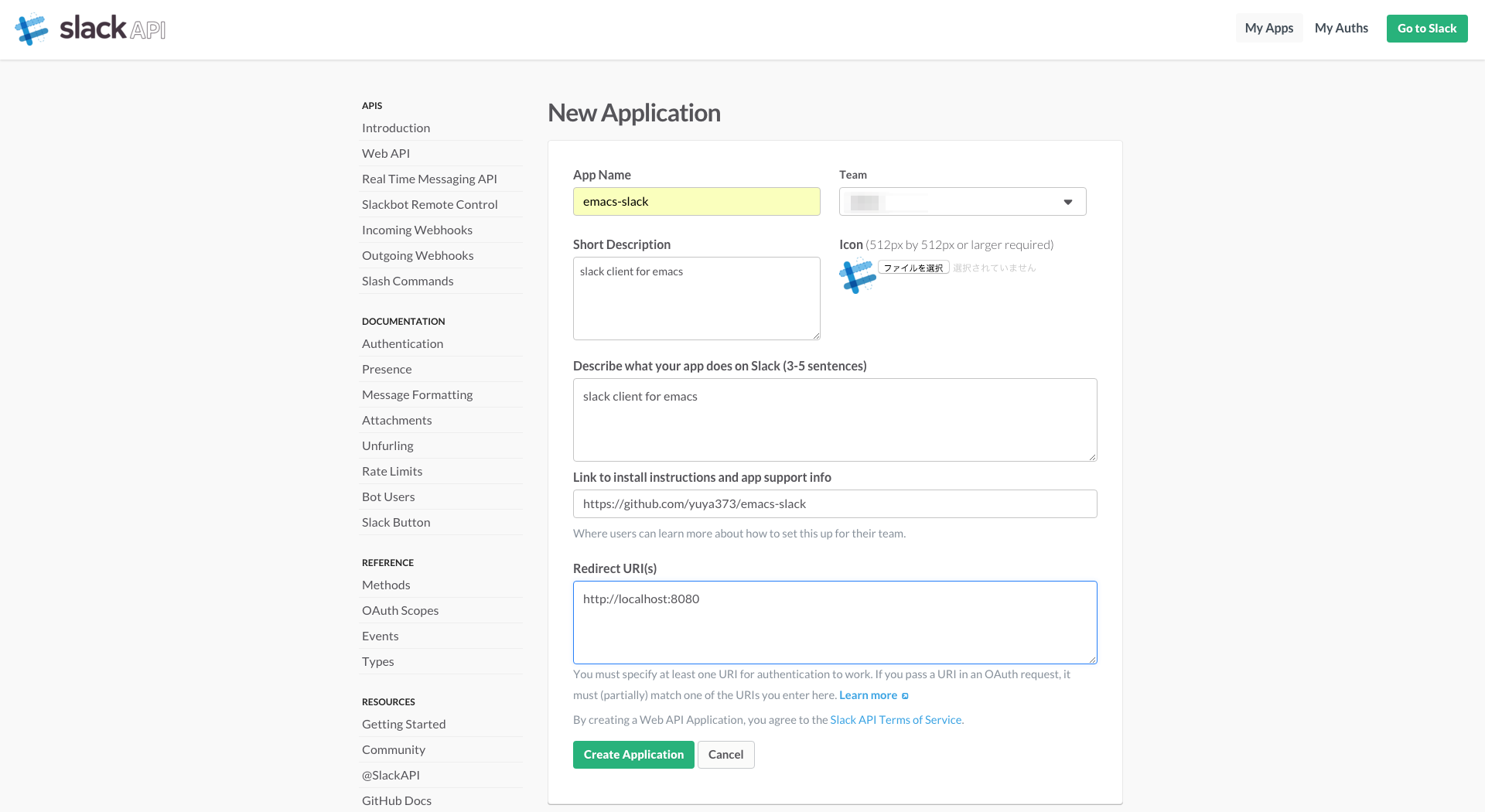Click the app description textarea
Screen dimensions: 1485x812
(x=835, y=420)
